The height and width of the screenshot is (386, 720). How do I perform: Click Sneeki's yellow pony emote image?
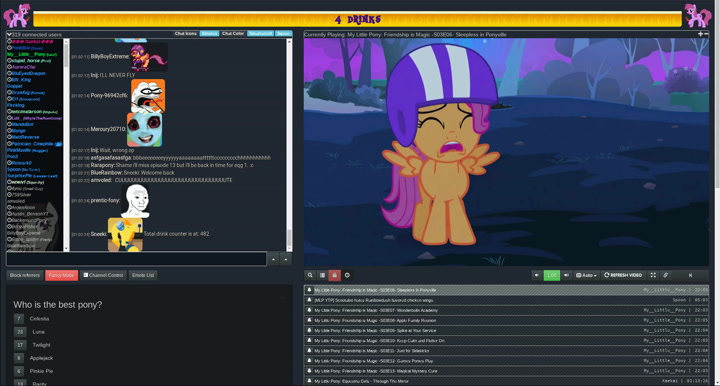[x=125, y=235]
